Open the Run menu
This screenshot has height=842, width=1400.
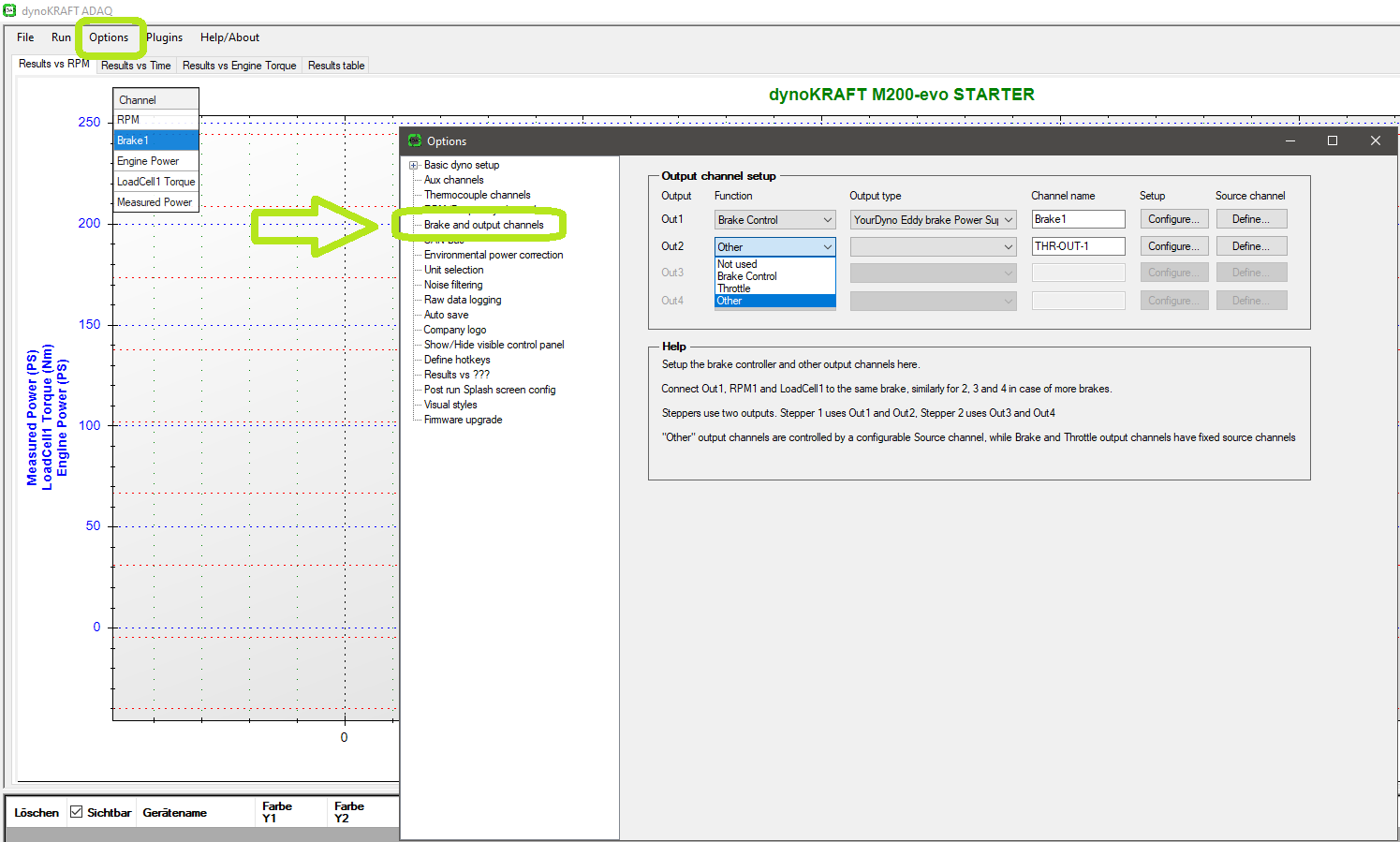(61, 37)
